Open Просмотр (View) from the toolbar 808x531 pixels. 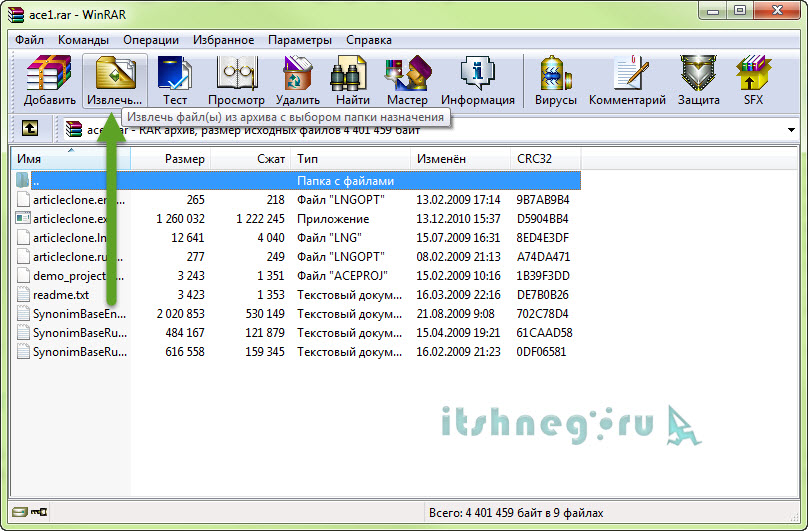(x=236, y=81)
